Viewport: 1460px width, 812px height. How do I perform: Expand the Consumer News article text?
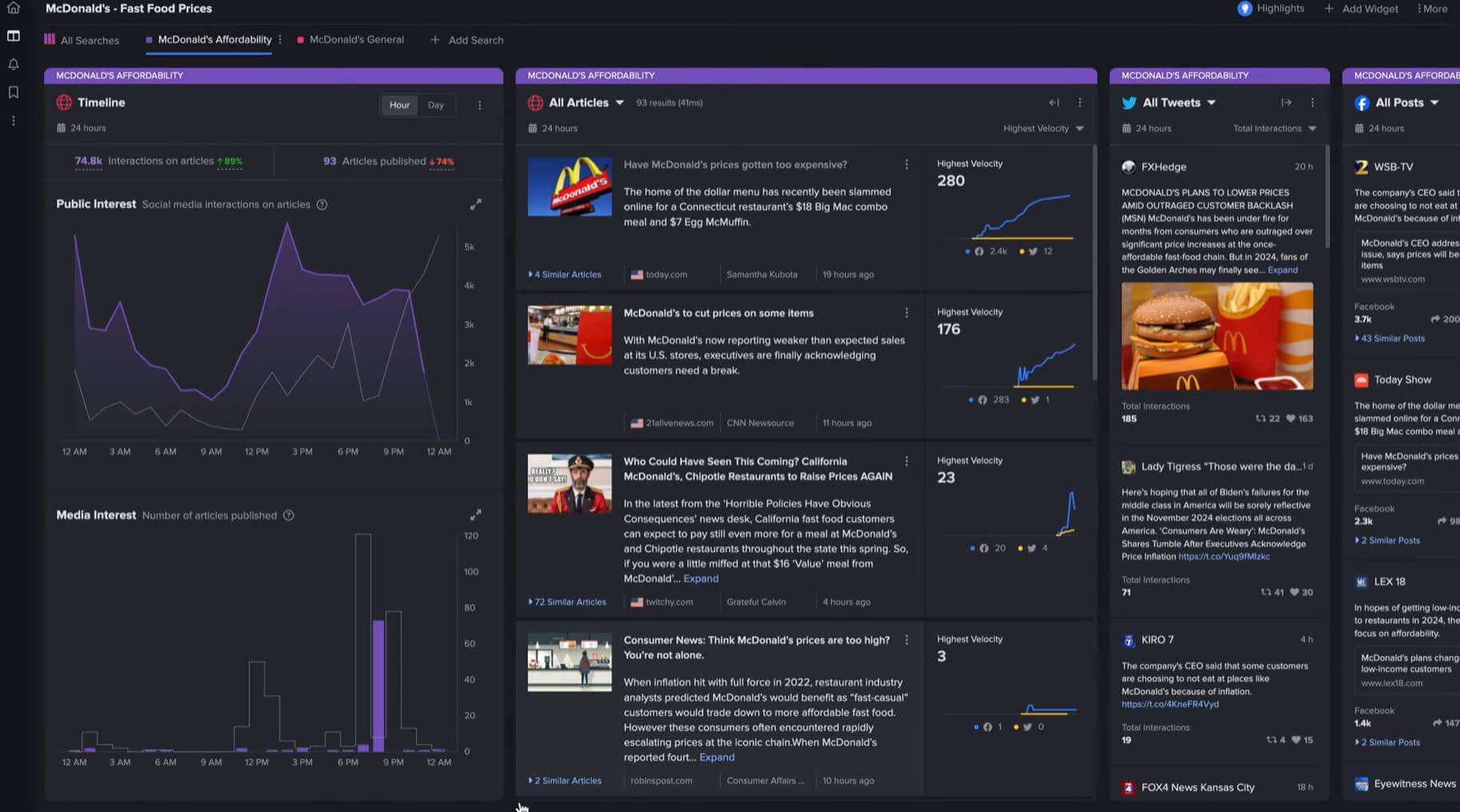click(x=716, y=758)
